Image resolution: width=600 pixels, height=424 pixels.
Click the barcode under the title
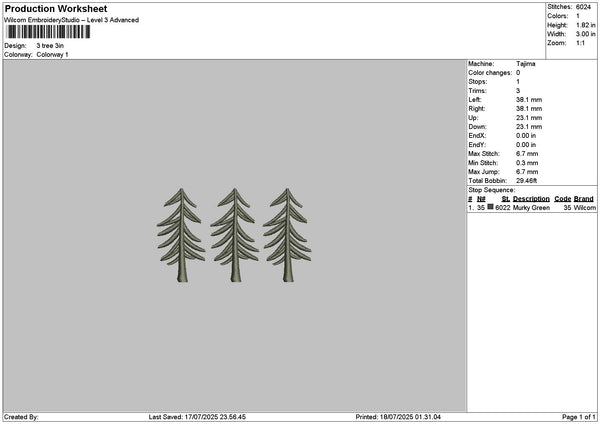[49, 32]
